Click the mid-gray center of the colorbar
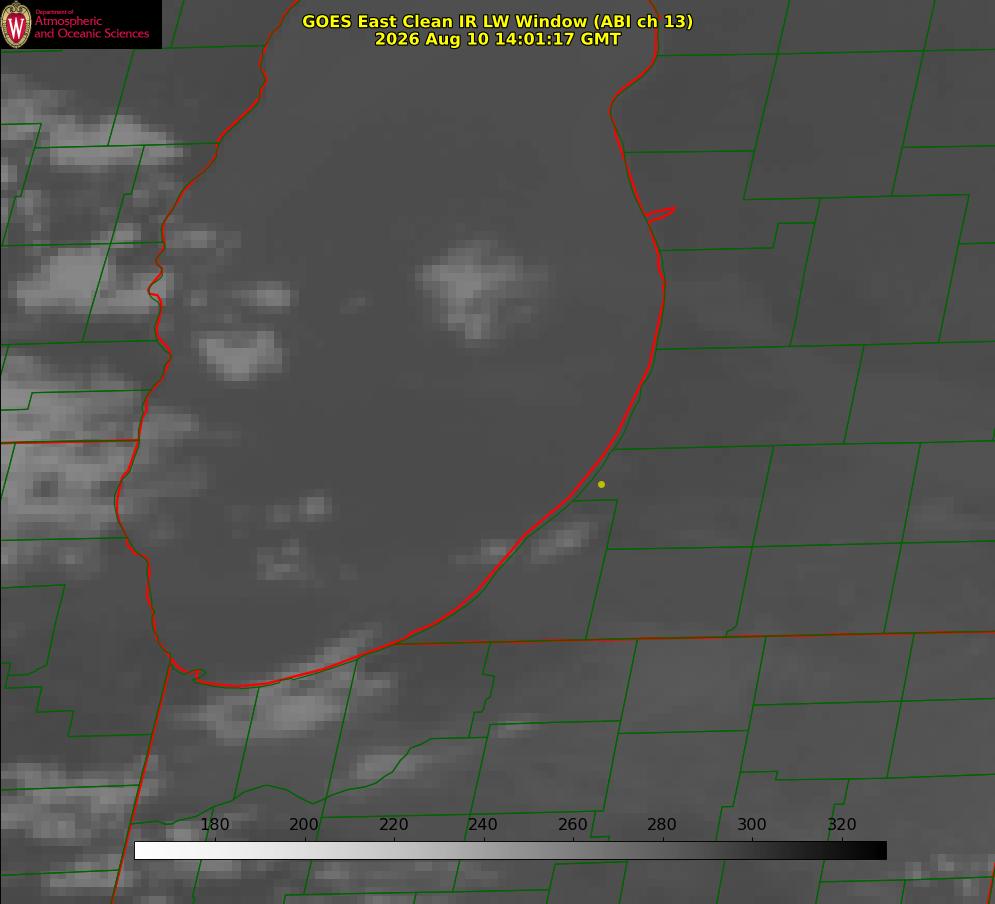The image size is (995, 904). coord(510,851)
